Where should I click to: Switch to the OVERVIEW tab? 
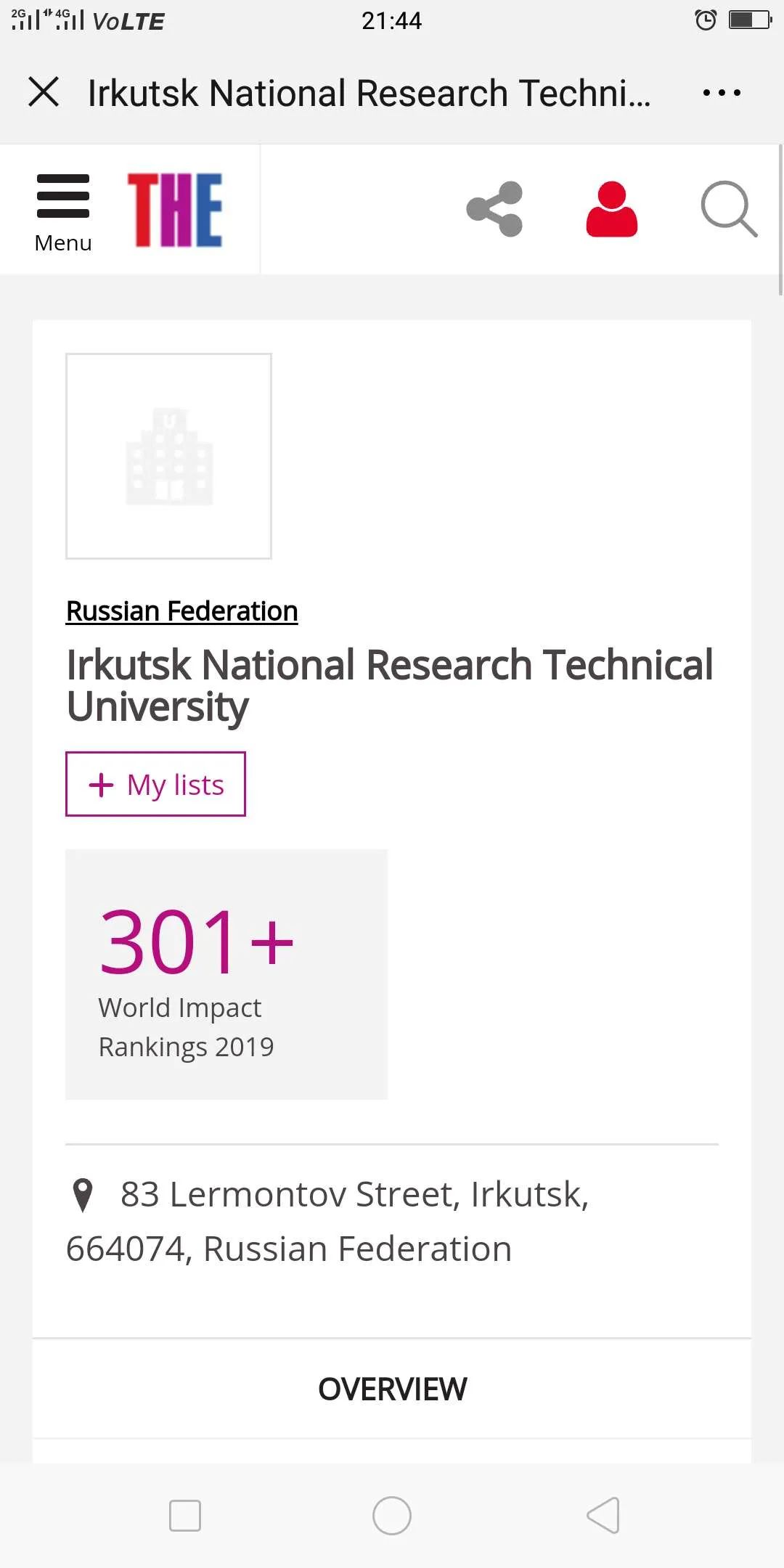coord(392,1389)
